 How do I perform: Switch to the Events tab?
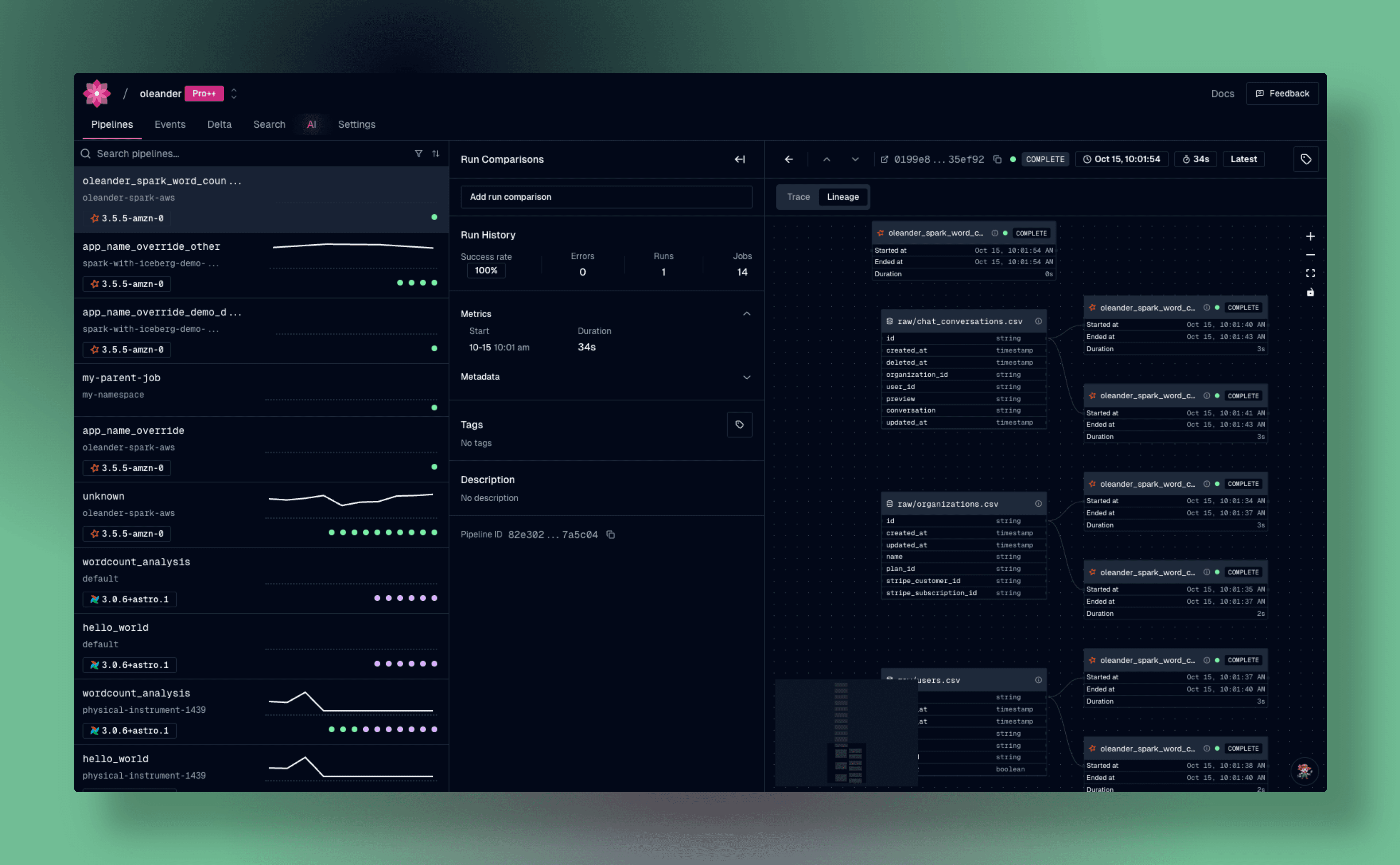[170, 124]
